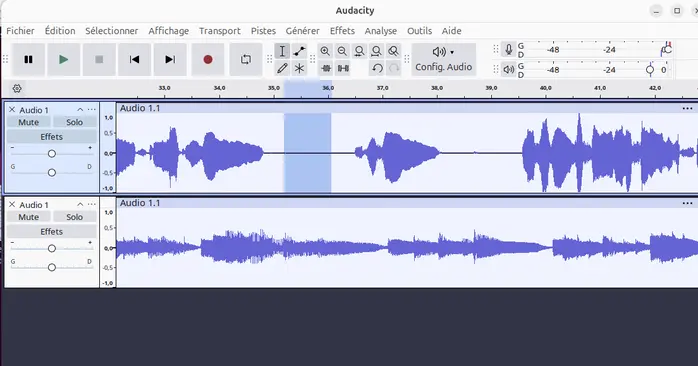Image resolution: width=698 pixels, height=366 pixels.
Task: Select the Draw pencil tool
Action: tap(282, 68)
